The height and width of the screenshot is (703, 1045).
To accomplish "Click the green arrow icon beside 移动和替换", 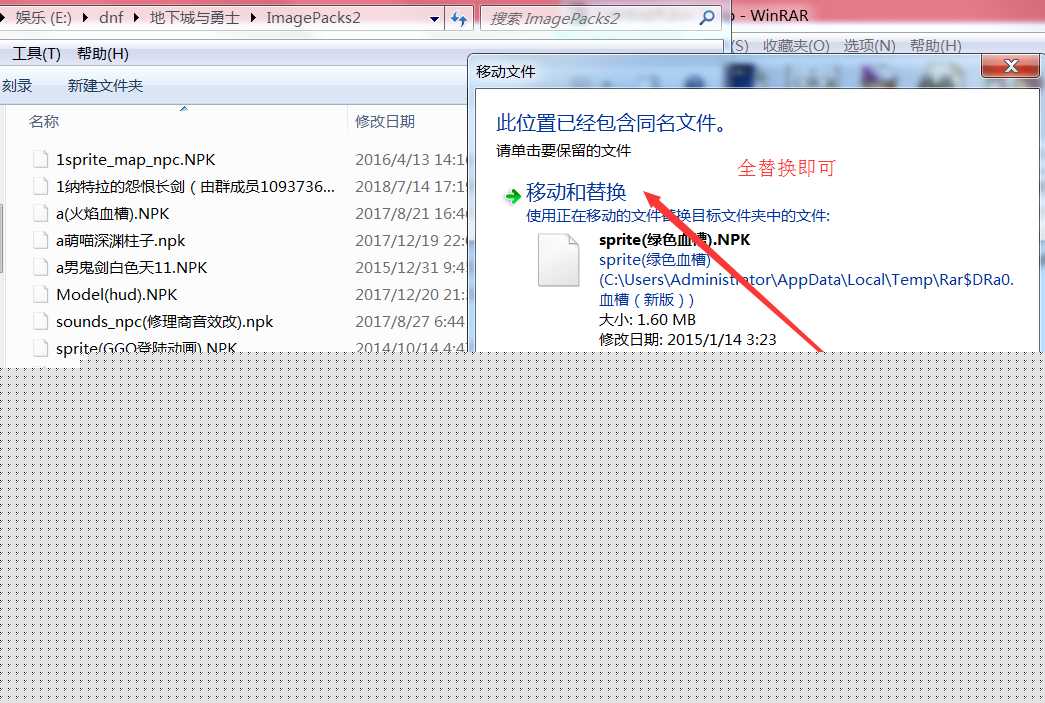I will (513, 196).
